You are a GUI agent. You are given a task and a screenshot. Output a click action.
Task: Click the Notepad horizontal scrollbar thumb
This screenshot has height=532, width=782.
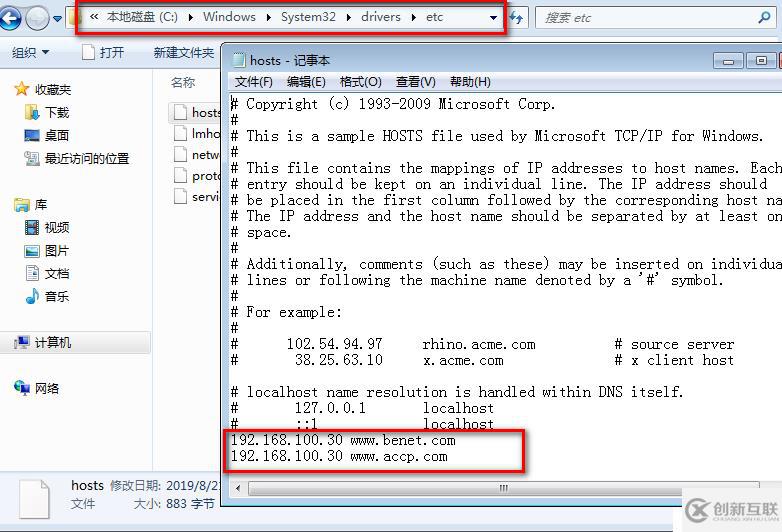(503, 488)
